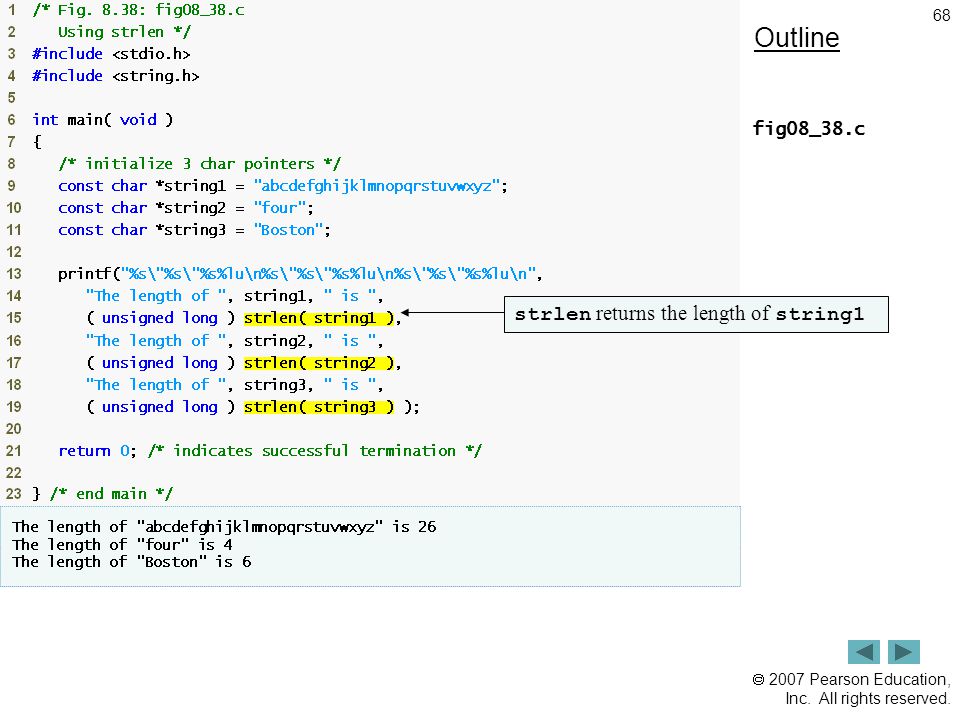Click highlighted 'strlen( string3 )' call

(x=319, y=407)
